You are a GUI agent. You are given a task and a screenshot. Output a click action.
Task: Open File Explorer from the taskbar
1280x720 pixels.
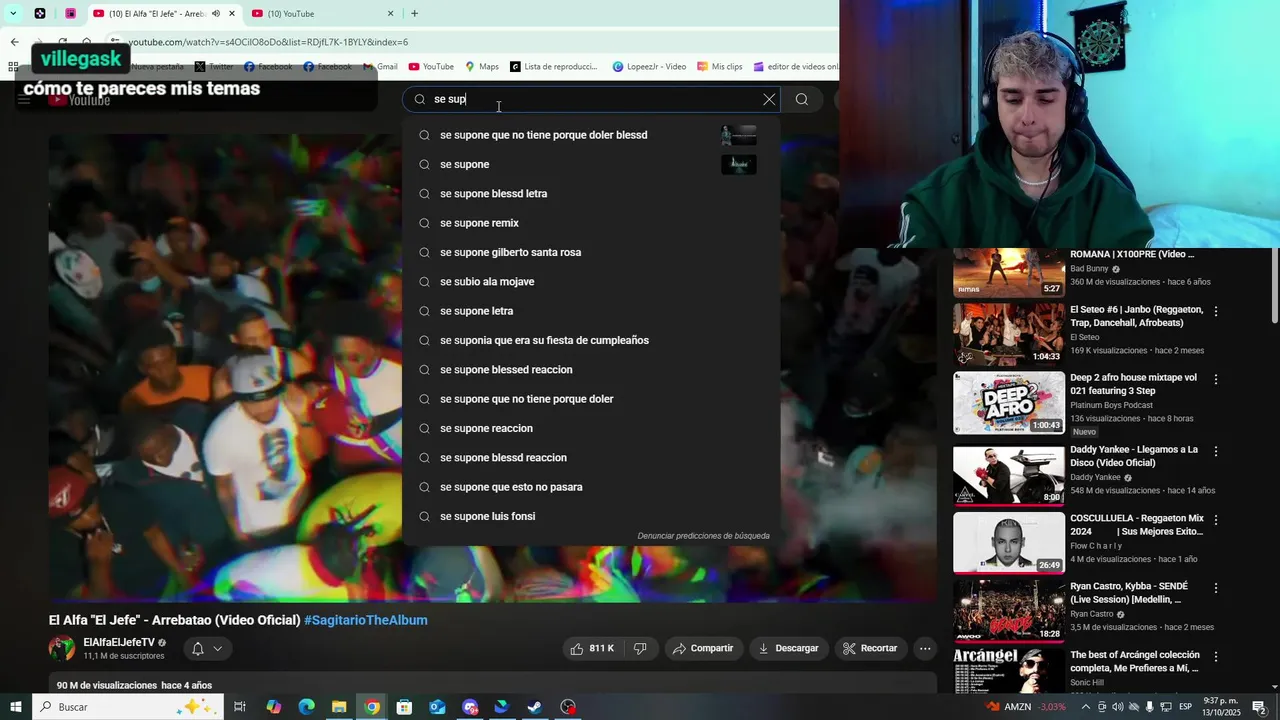pos(339,707)
